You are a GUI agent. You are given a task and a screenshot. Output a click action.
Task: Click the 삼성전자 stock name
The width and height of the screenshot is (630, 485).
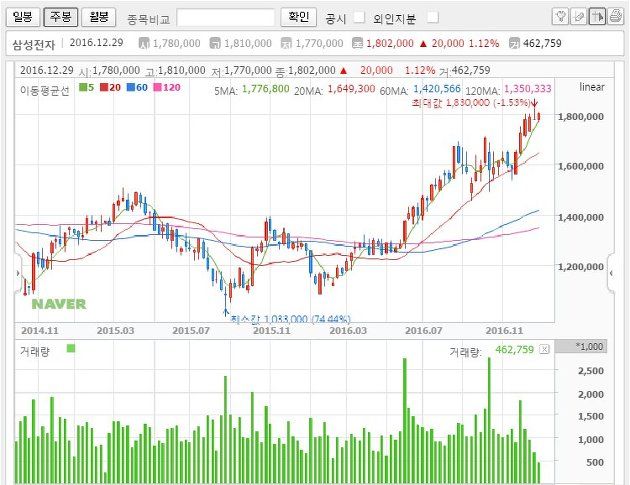click(33, 44)
